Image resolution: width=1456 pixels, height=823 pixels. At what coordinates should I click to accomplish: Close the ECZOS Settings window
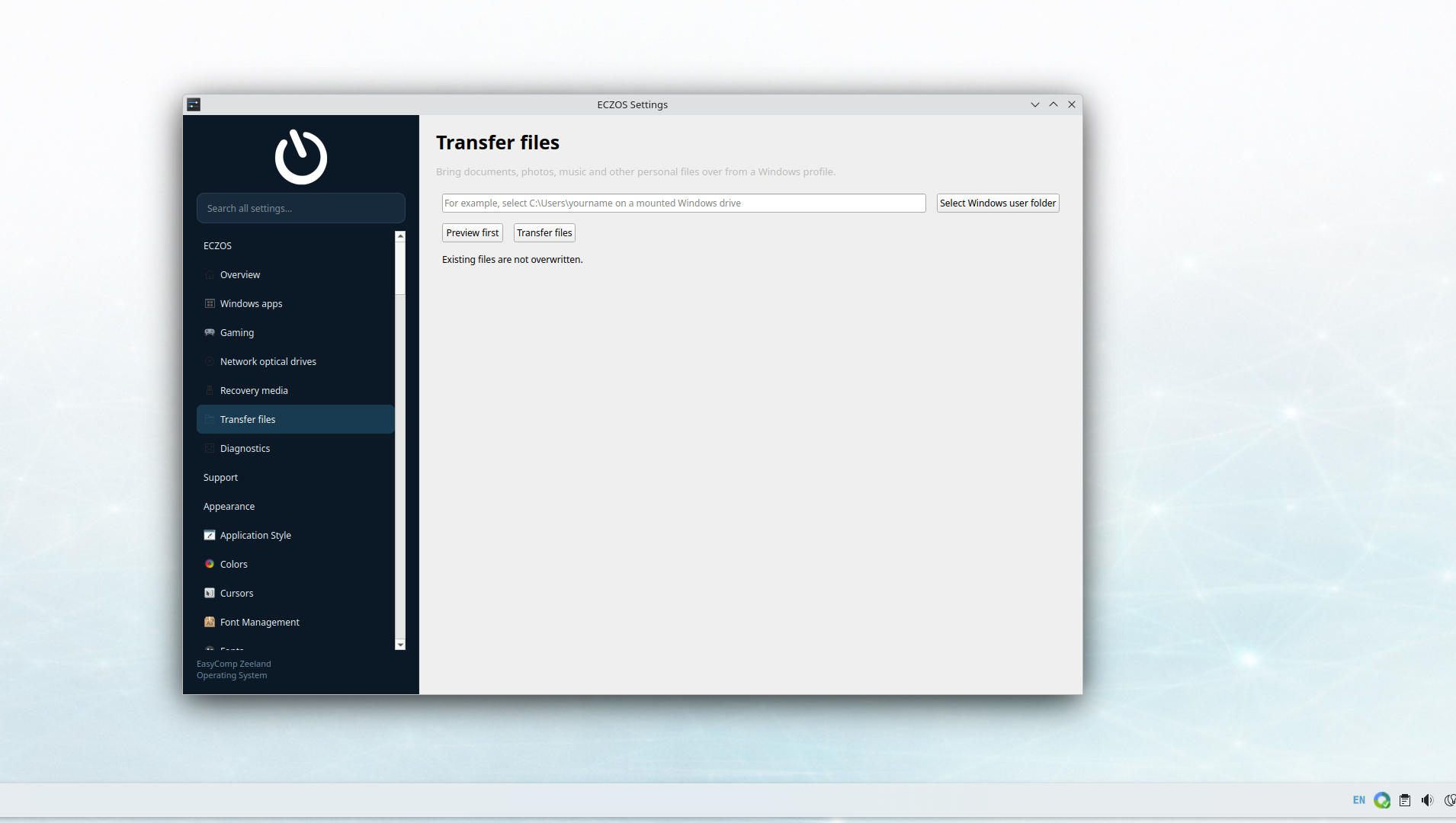(1072, 104)
